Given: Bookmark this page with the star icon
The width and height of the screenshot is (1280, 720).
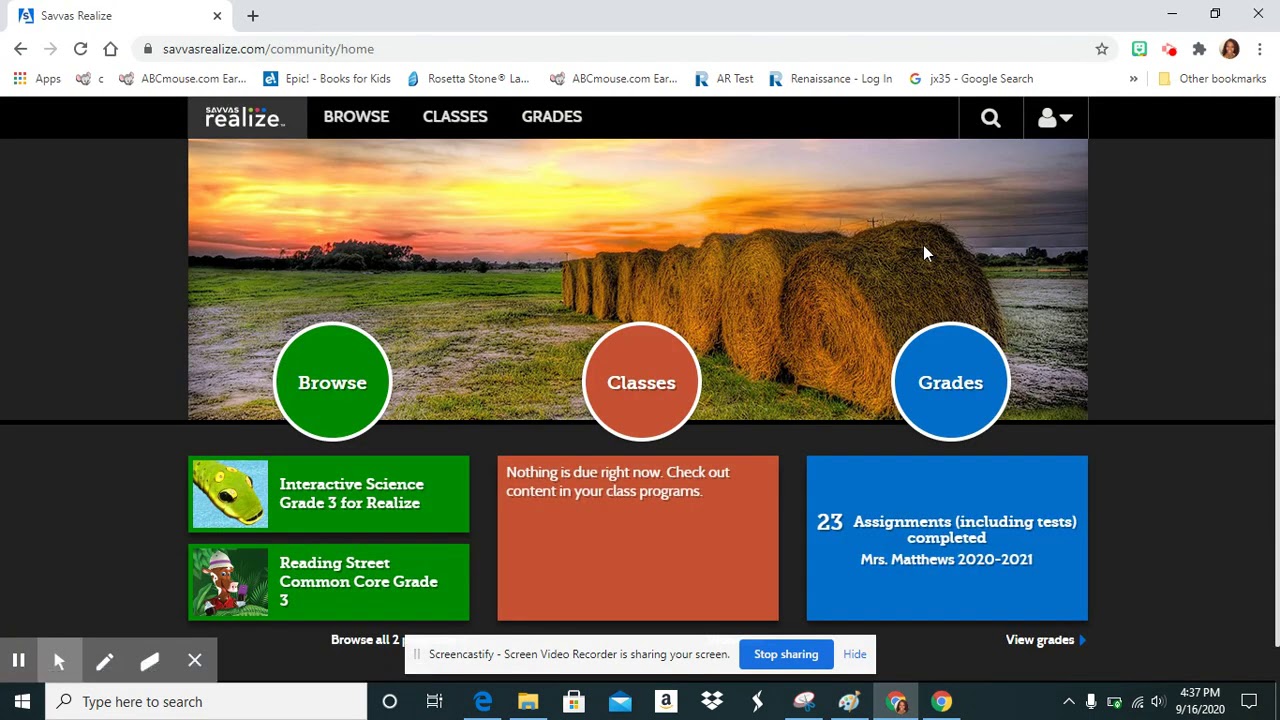Looking at the screenshot, I should coord(1102,49).
